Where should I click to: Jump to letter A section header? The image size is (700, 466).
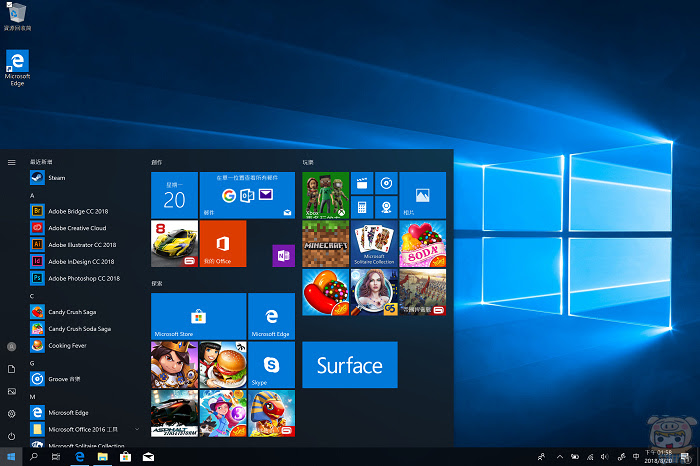(32, 196)
